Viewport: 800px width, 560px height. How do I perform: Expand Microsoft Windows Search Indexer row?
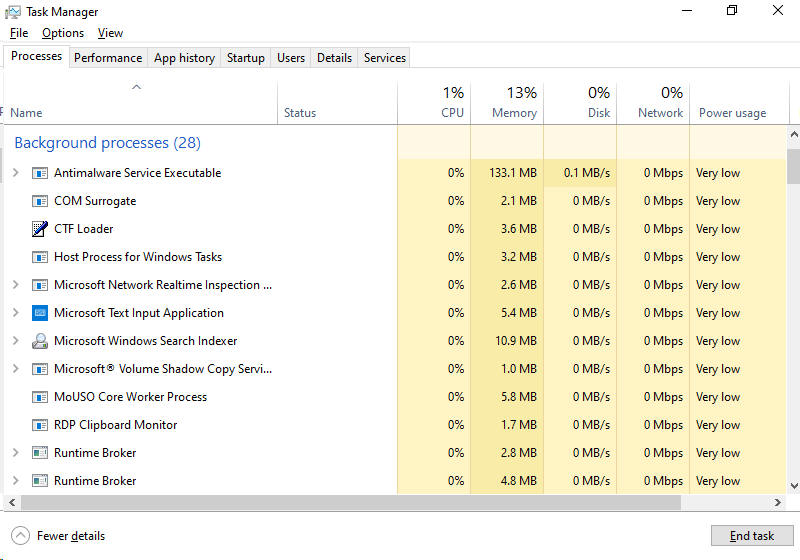pyautogui.click(x=16, y=341)
